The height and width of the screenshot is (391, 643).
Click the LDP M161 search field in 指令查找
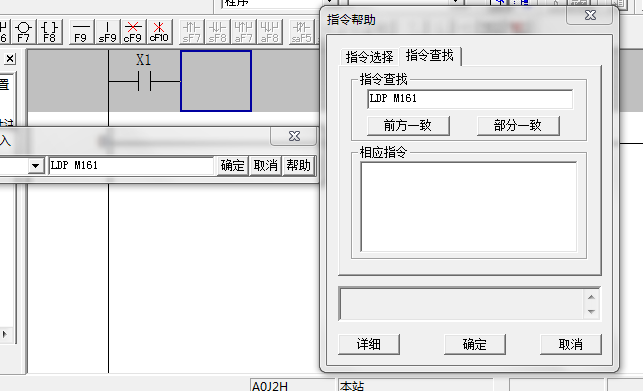(470, 99)
